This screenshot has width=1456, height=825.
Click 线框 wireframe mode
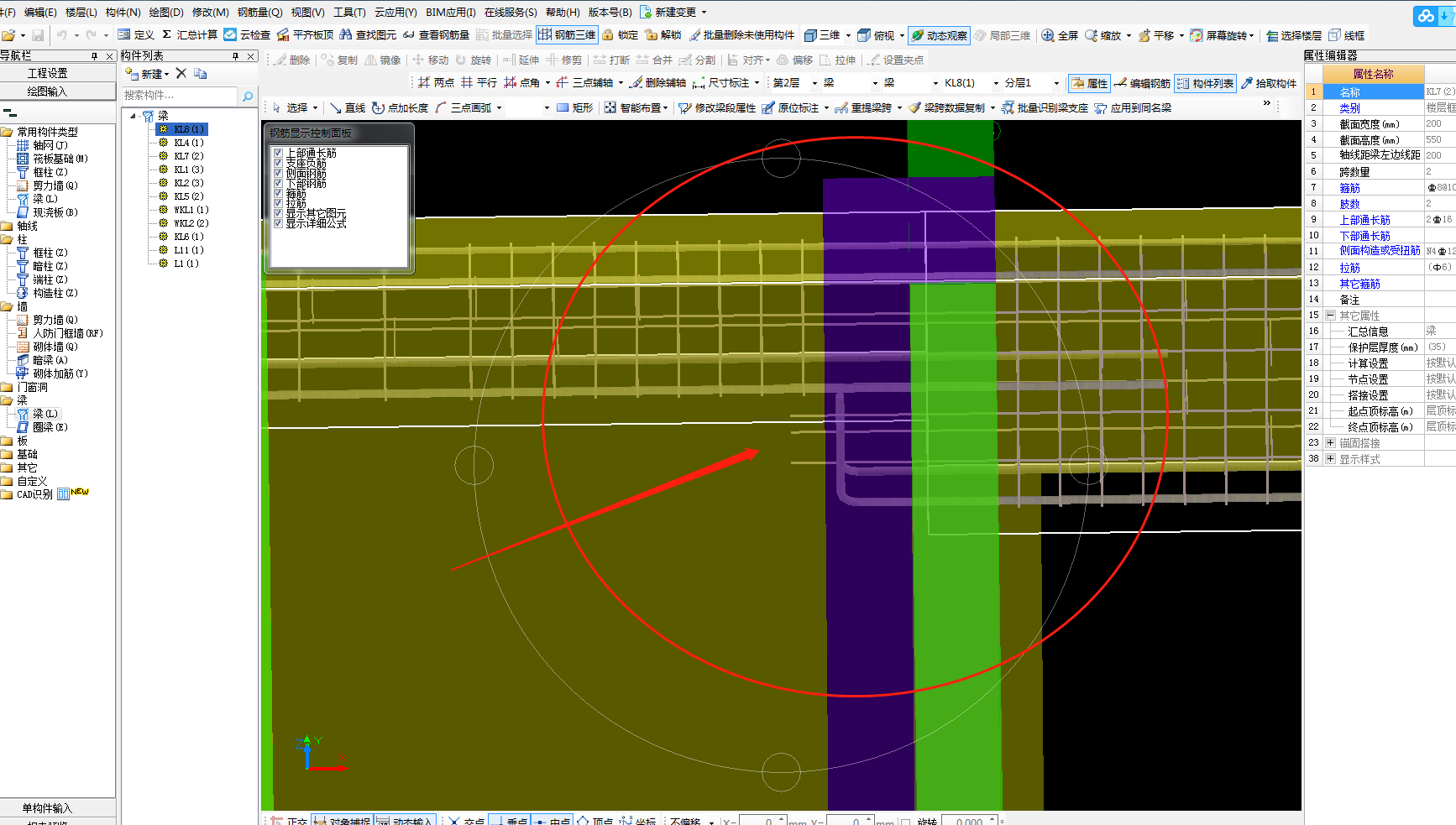(x=1346, y=35)
